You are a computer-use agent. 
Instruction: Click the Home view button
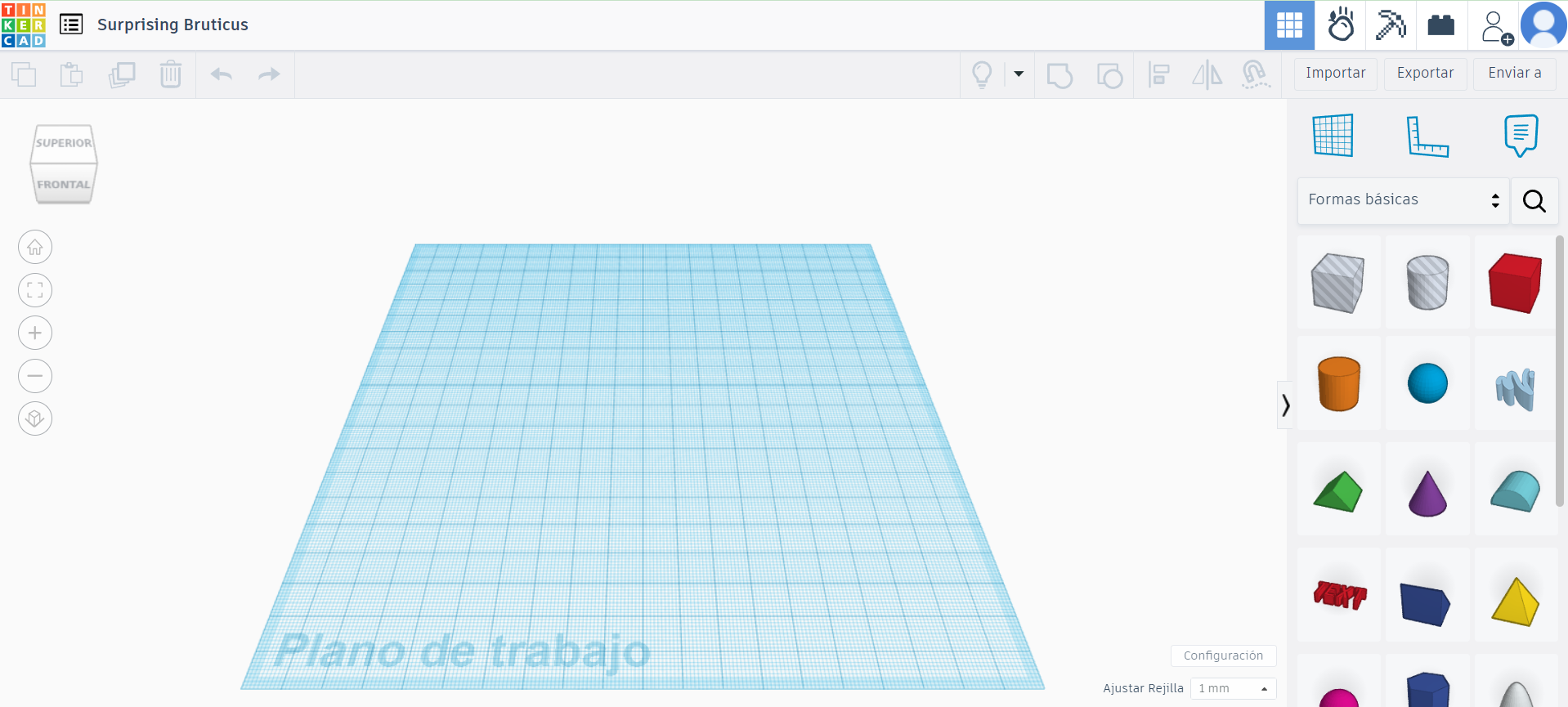click(35, 247)
